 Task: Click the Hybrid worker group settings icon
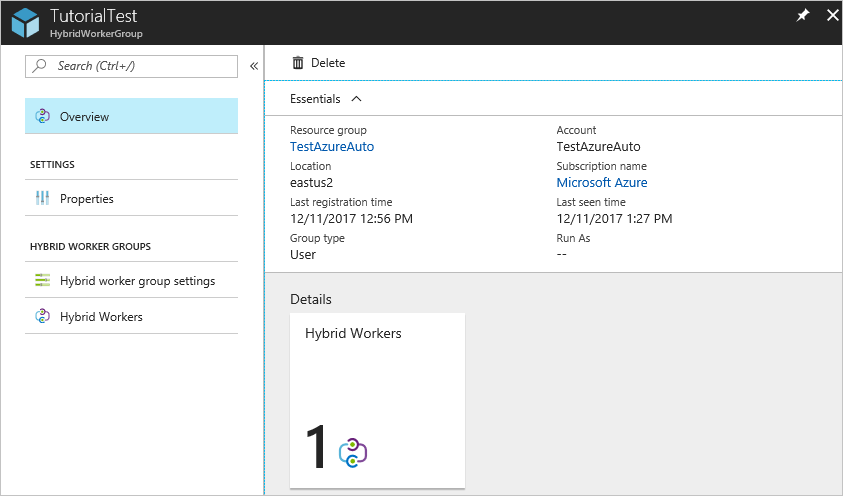[x=43, y=281]
